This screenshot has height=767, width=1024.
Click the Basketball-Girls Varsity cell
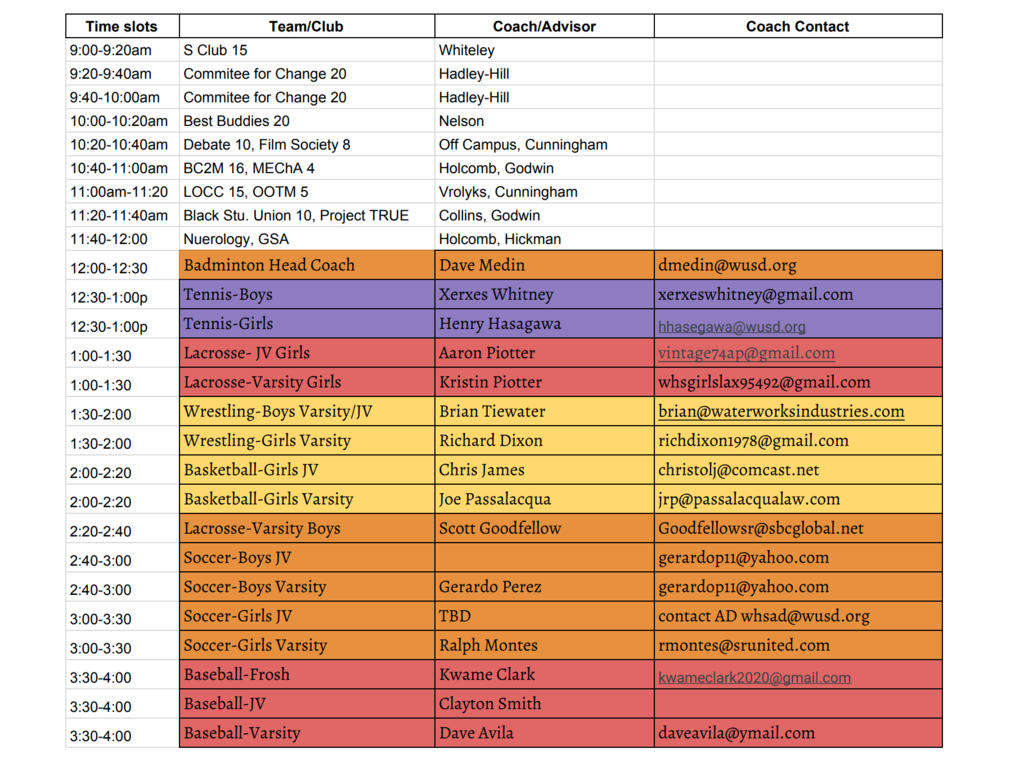[306, 499]
